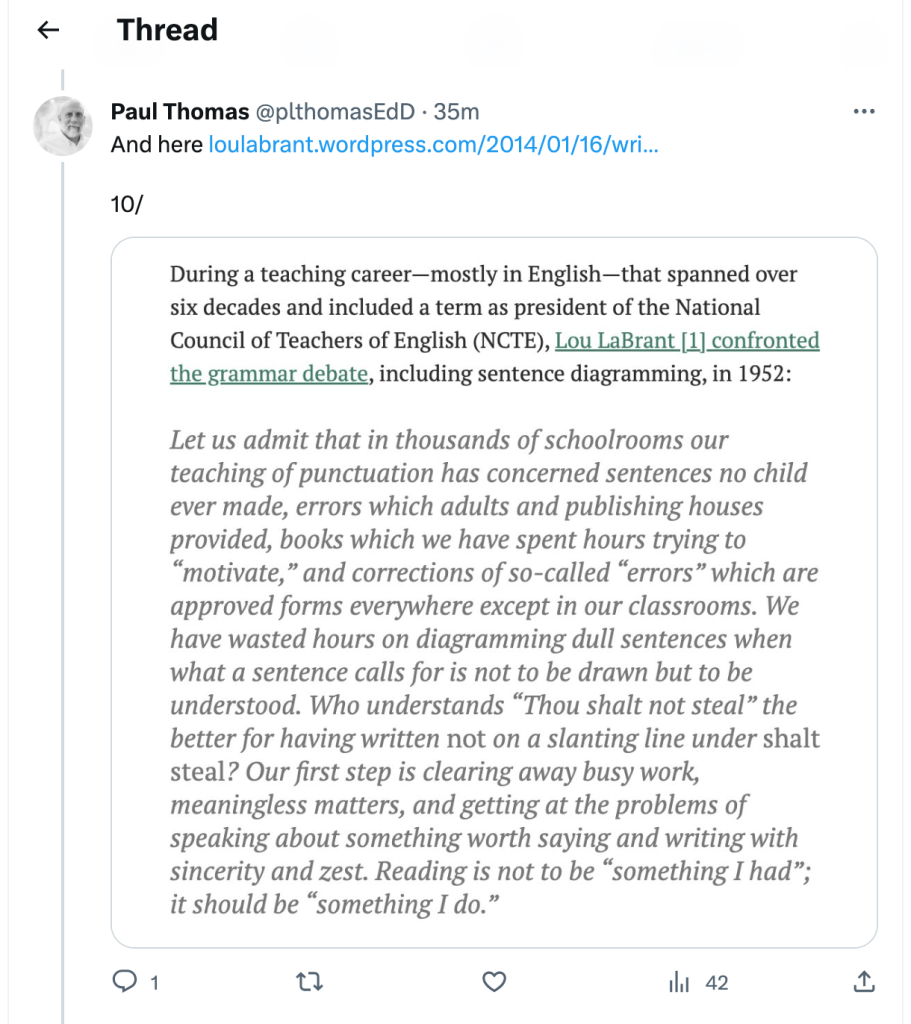Click the reply count number 1
This screenshot has height=1024, width=911.
tap(154, 984)
